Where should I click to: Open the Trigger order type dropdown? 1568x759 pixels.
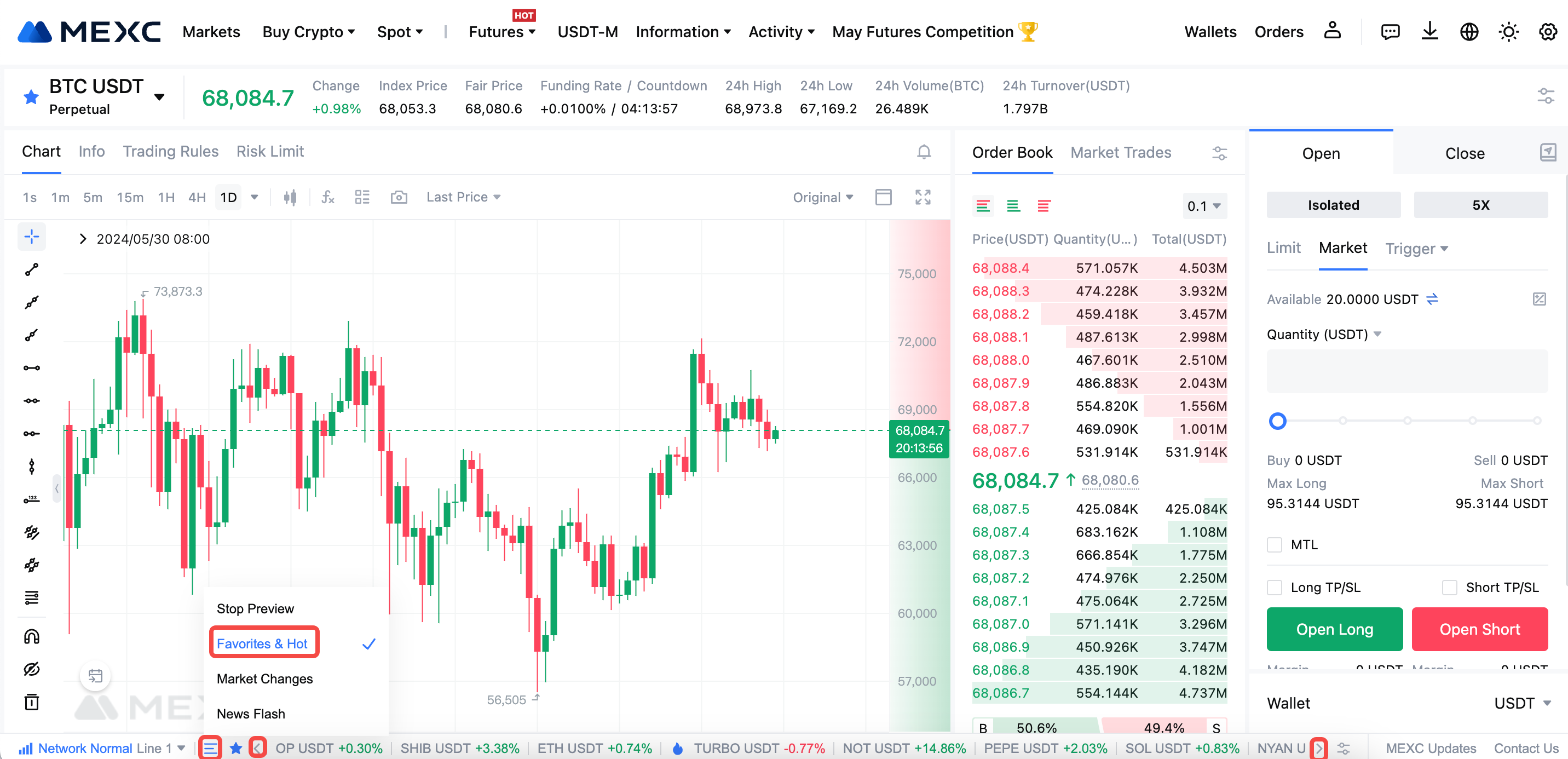point(1416,248)
